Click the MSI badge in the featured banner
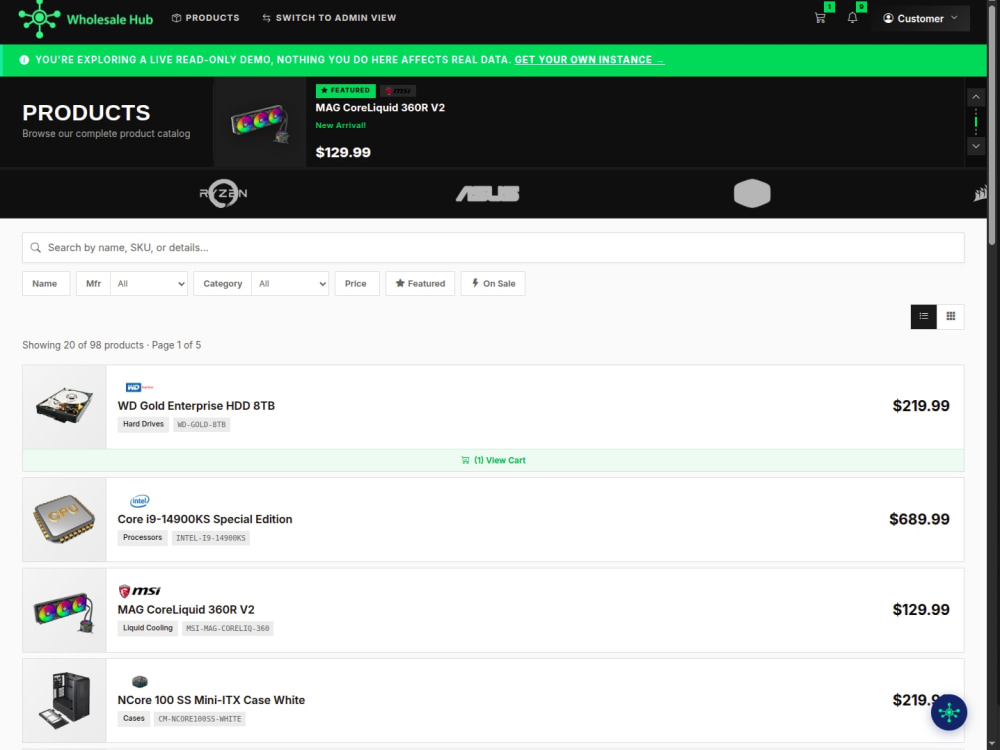Screen dimensions: 1000x750 [398, 91]
